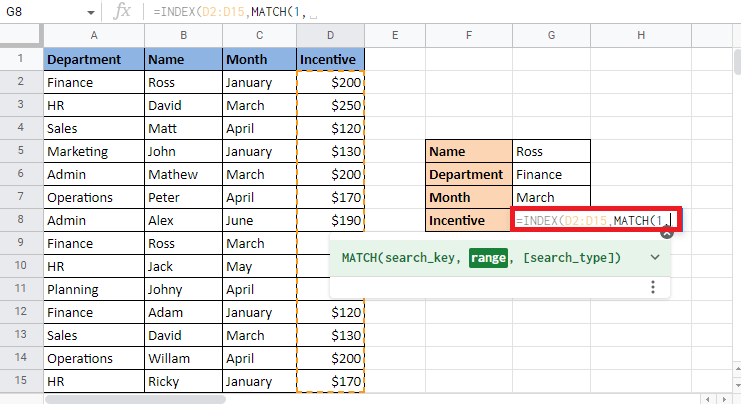Select the cell containing 'Ross' lookup name
The height and width of the screenshot is (404, 741).
point(551,151)
